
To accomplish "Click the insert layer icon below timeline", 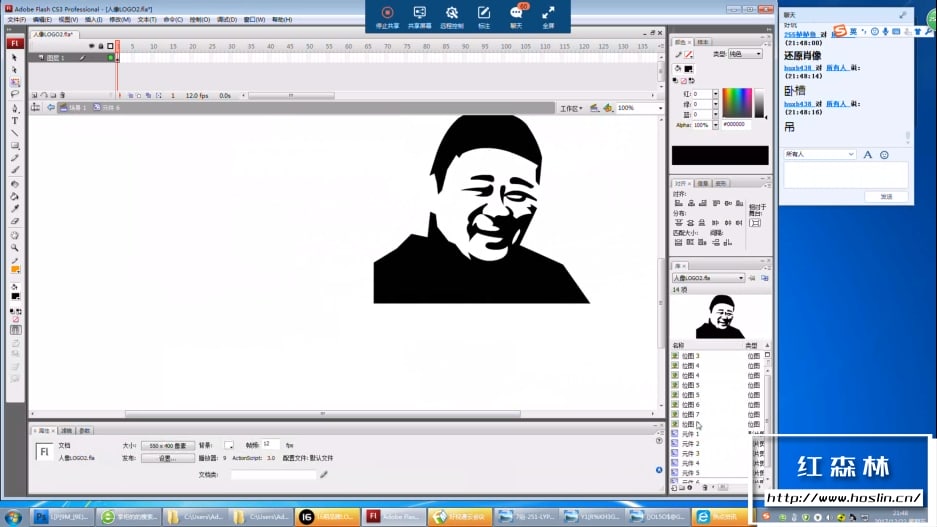I will tap(35, 96).
